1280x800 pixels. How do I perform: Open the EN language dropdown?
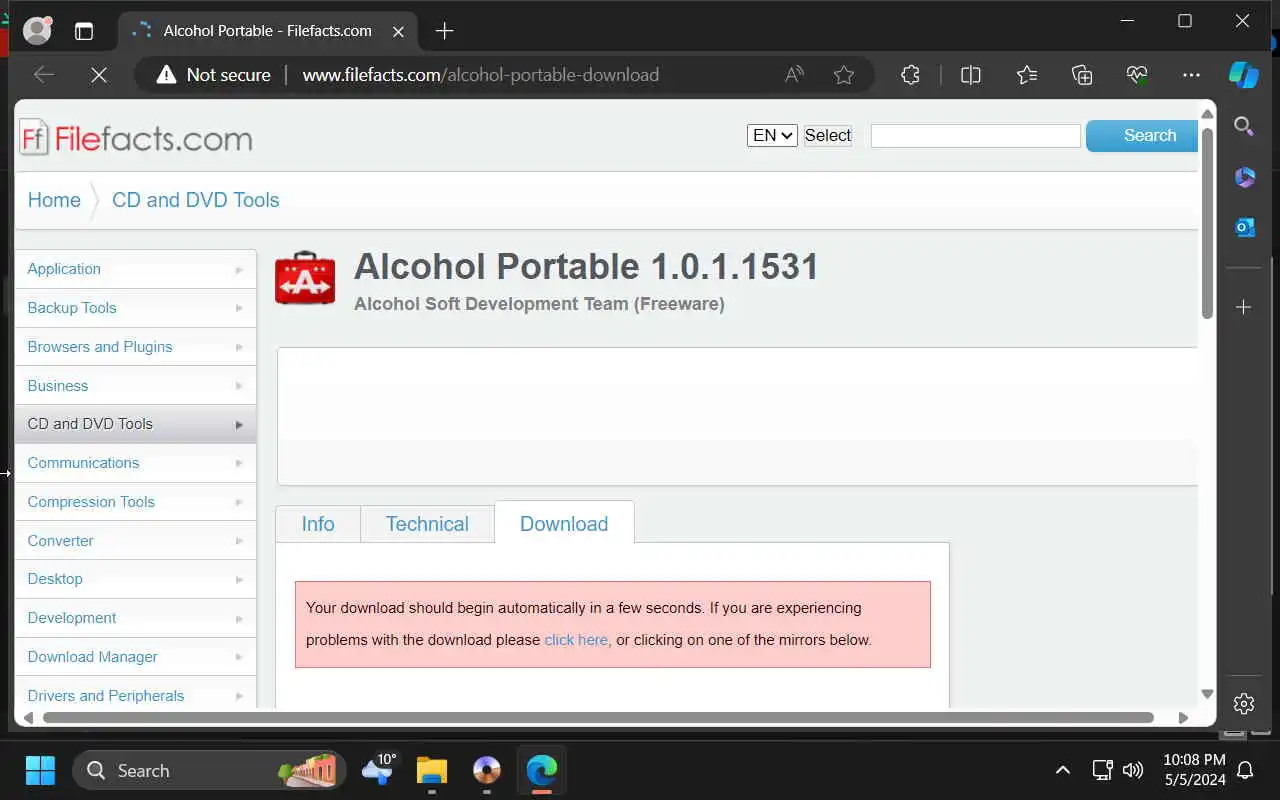[x=772, y=135]
